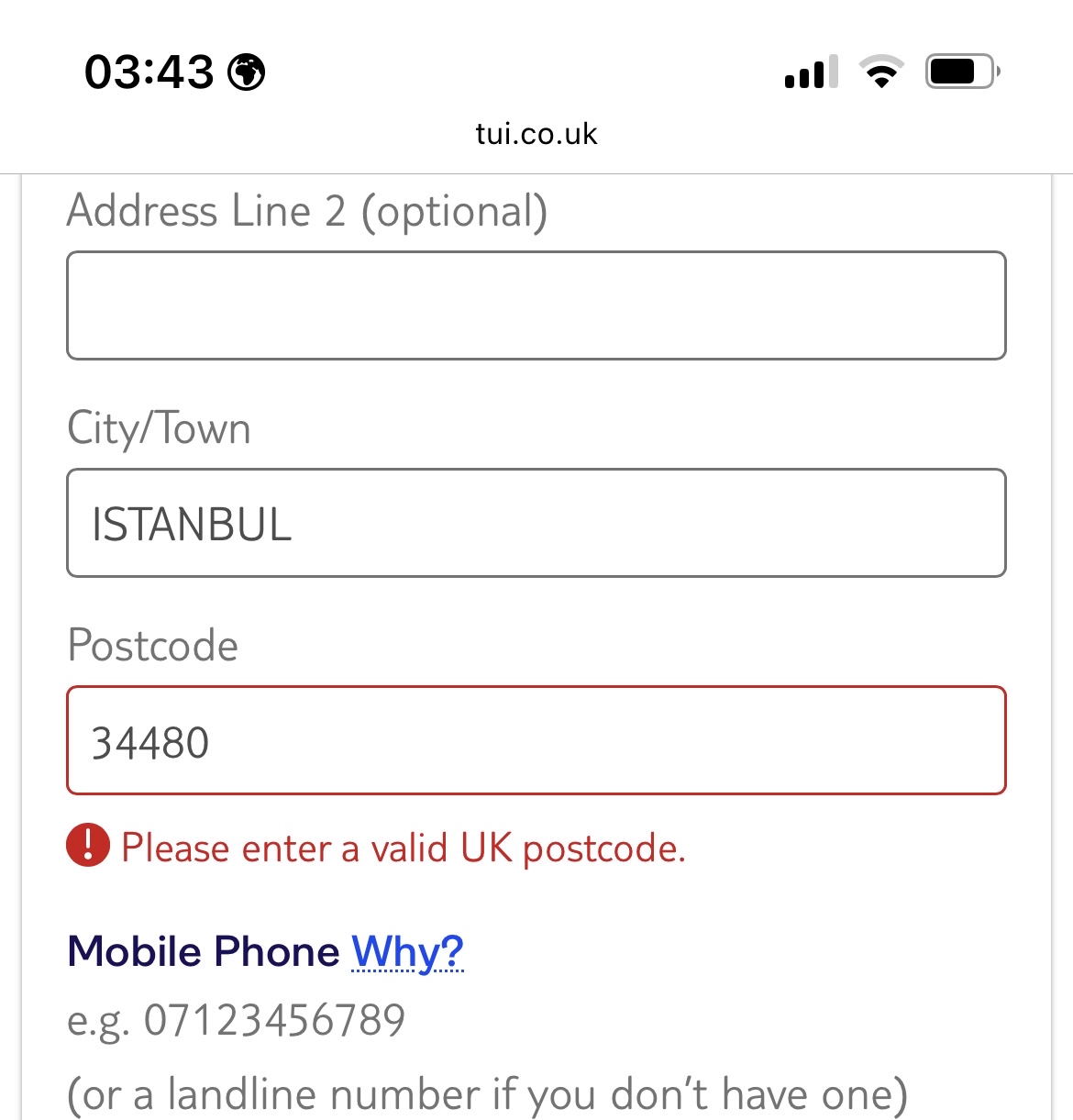Image resolution: width=1073 pixels, height=1120 pixels.
Task: Tap the 'Please enter a valid UK postcode' message
Action: 404,848
